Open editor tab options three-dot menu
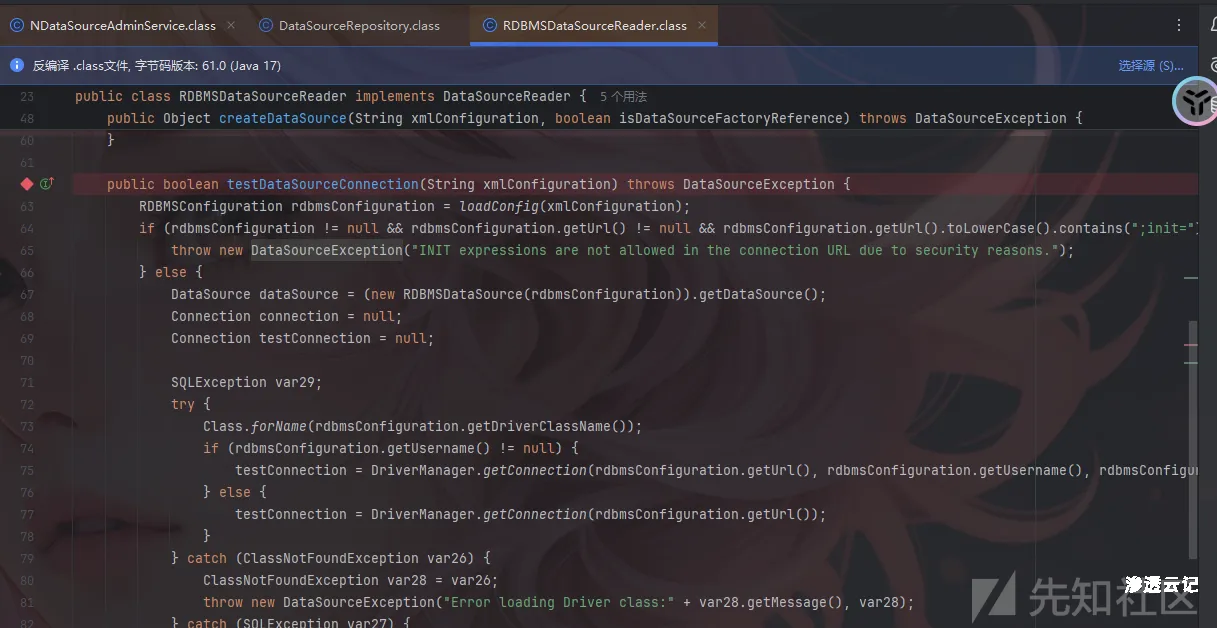This screenshot has height=628, width=1217. tap(1179, 25)
